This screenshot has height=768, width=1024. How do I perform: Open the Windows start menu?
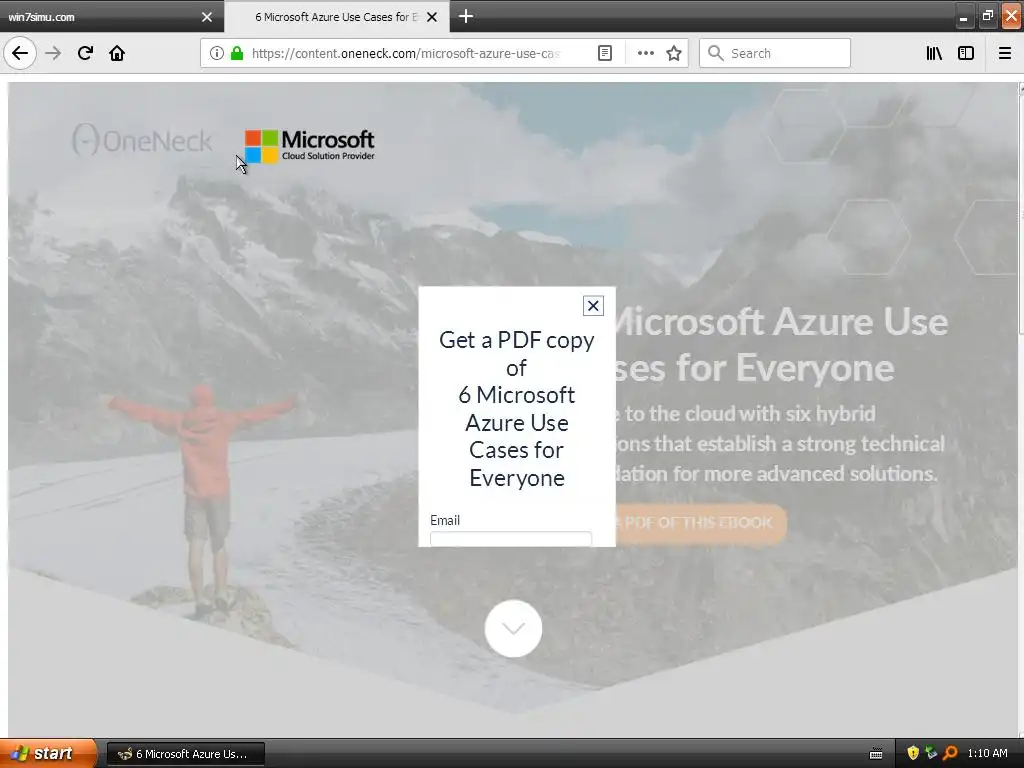click(x=48, y=753)
